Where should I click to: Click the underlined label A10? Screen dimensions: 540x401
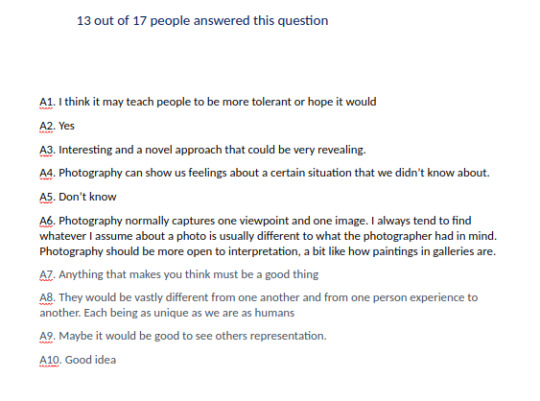tap(50, 360)
